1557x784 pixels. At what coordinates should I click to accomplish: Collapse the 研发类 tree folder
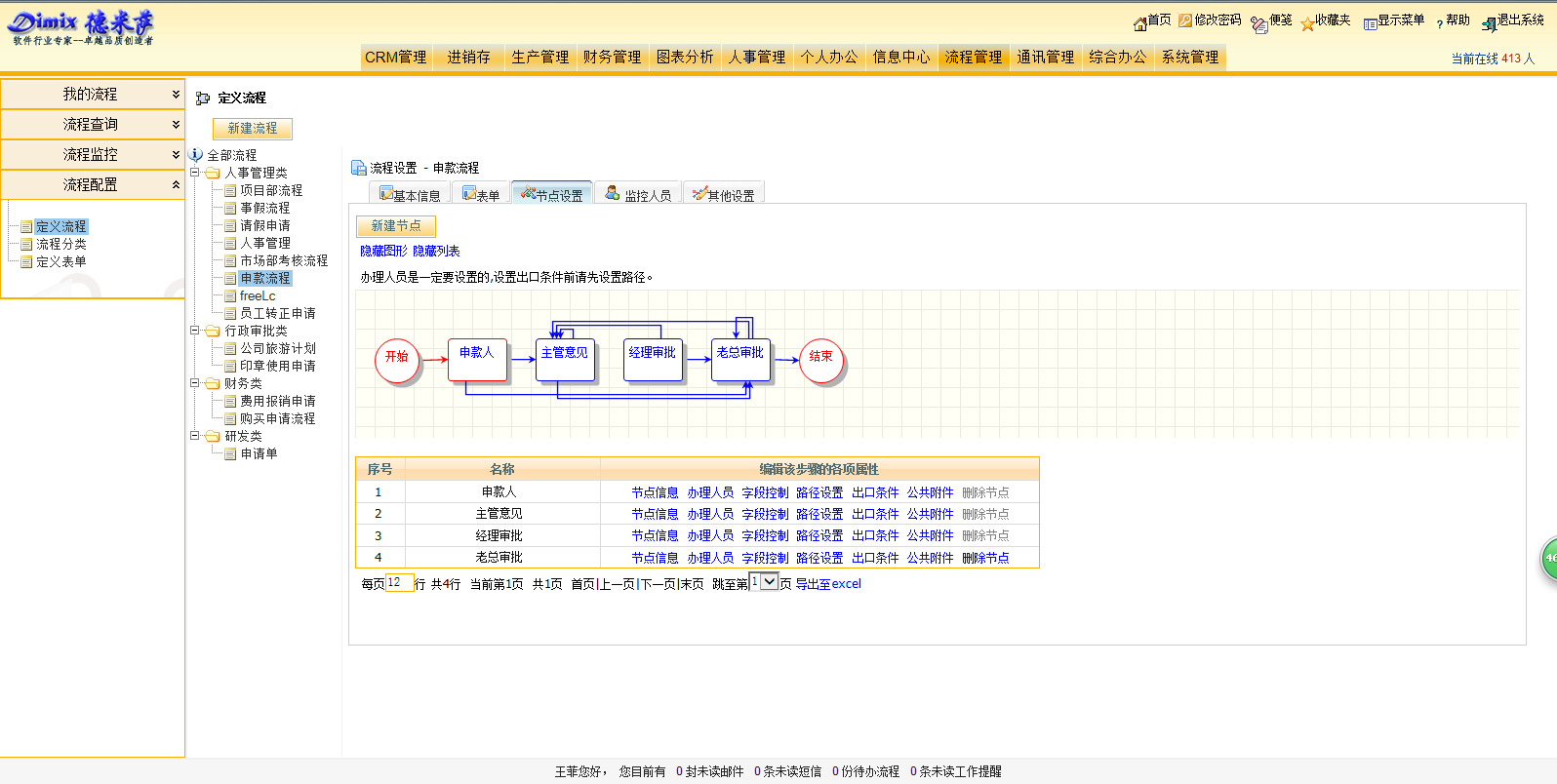point(195,436)
